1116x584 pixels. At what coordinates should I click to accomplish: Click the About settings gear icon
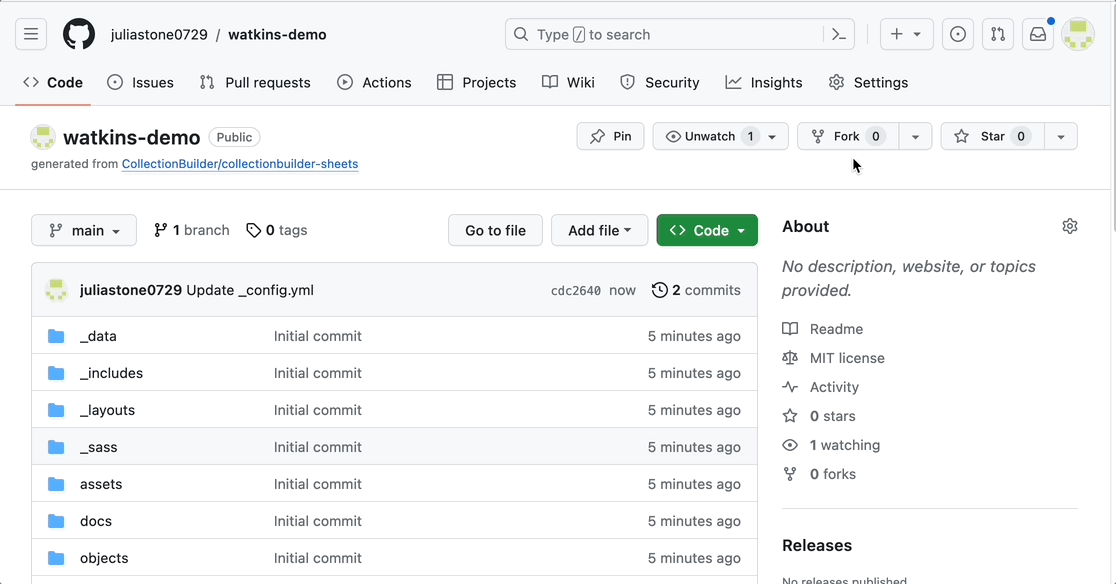(1069, 226)
